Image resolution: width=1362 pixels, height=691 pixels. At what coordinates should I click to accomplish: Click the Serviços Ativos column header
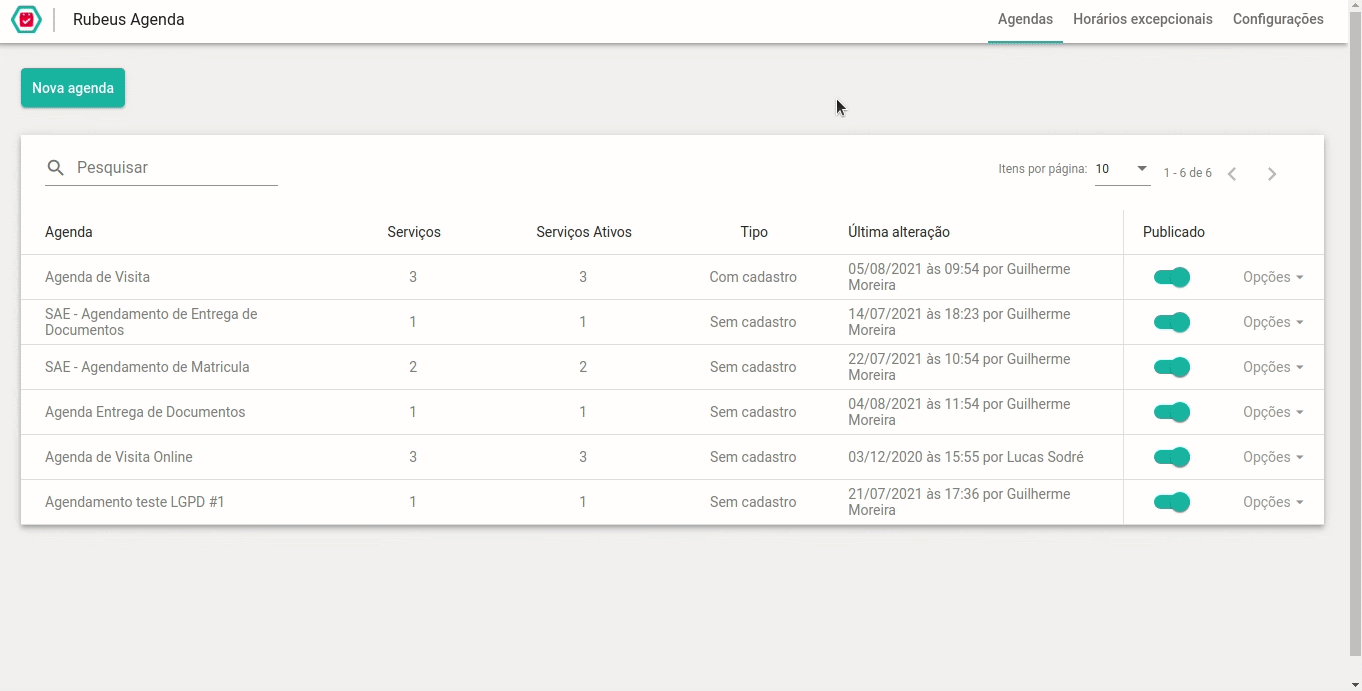[x=584, y=232]
